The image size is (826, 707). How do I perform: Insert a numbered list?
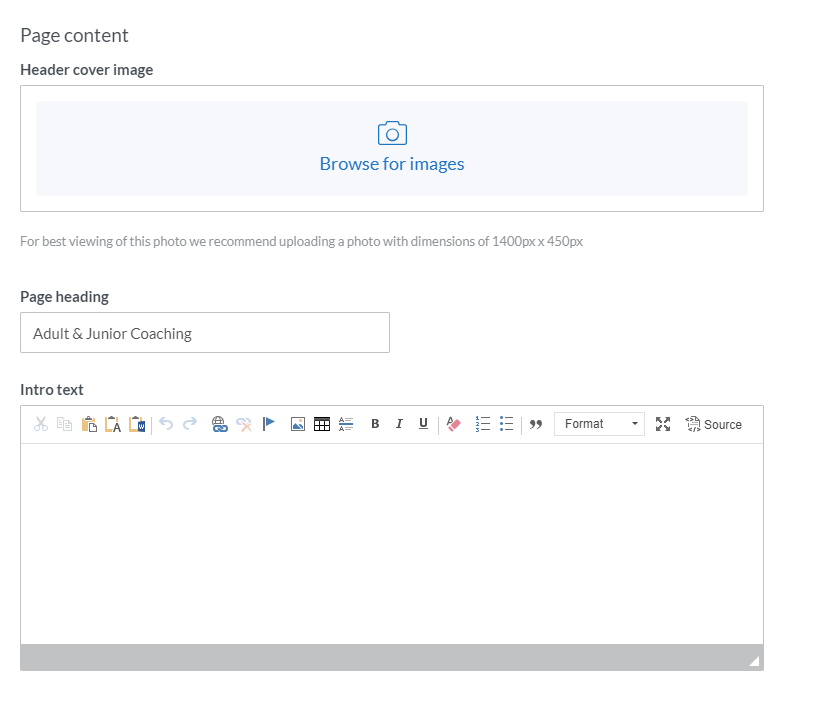pyautogui.click(x=483, y=424)
